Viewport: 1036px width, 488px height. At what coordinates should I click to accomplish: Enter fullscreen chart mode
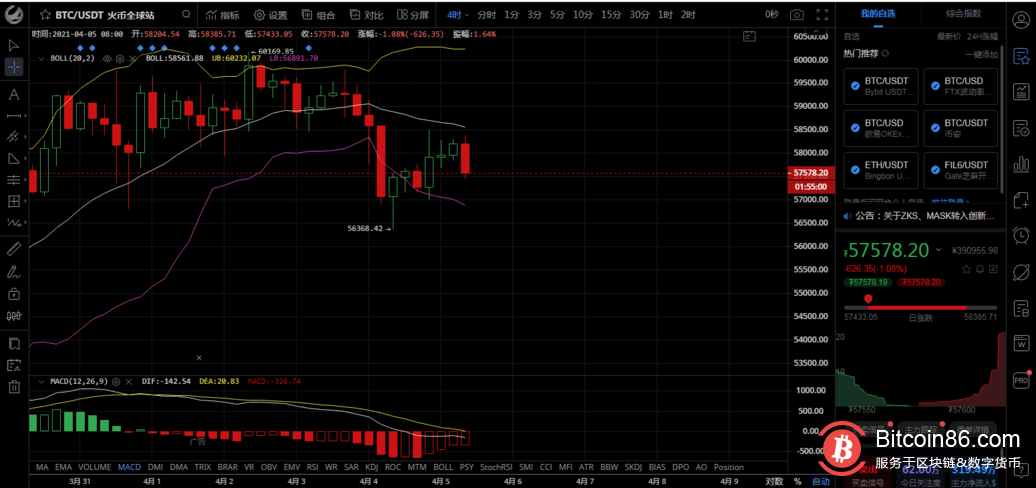(821, 15)
